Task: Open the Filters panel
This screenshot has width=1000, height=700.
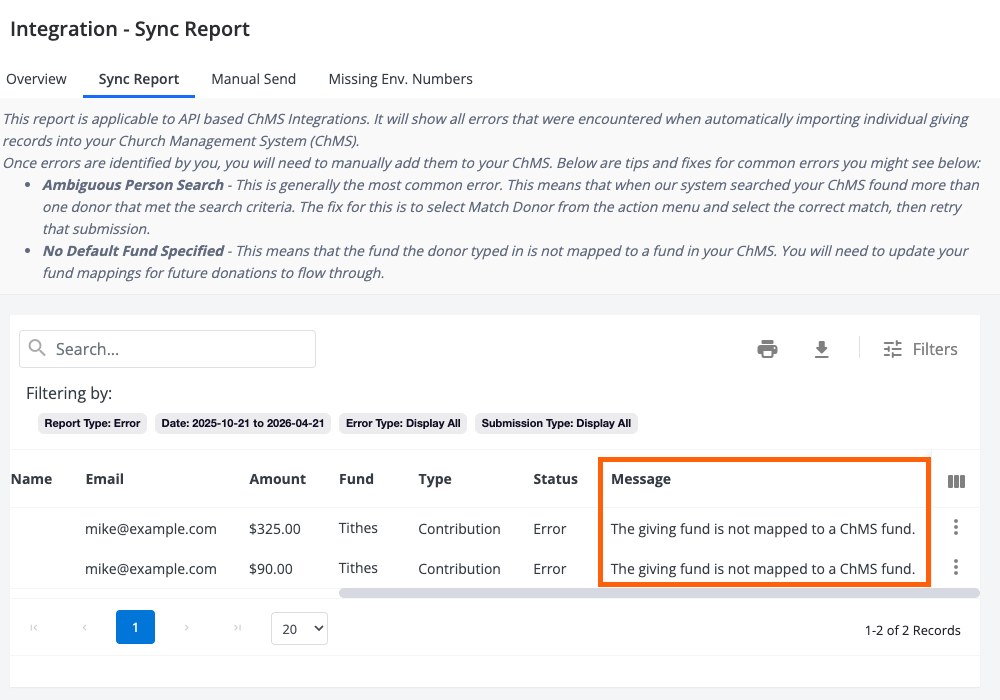Action: pyautogui.click(x=920, y=349)
